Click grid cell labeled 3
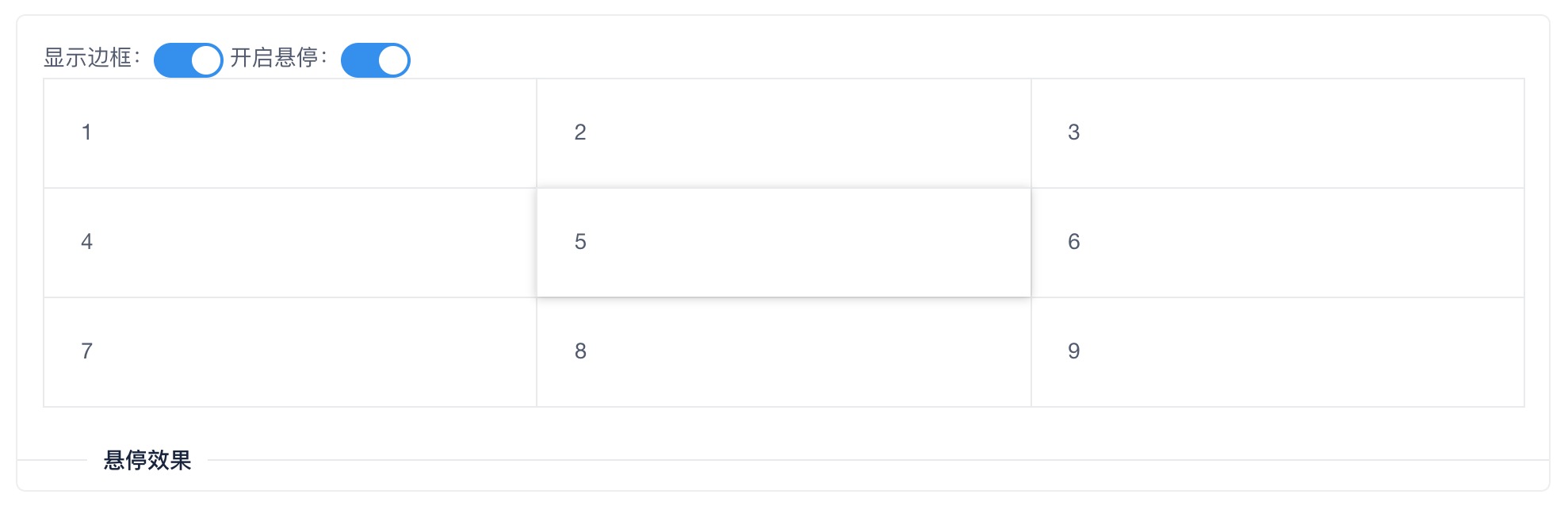Viewport: 1568px width, 506px height. [x=1278, y=133]
